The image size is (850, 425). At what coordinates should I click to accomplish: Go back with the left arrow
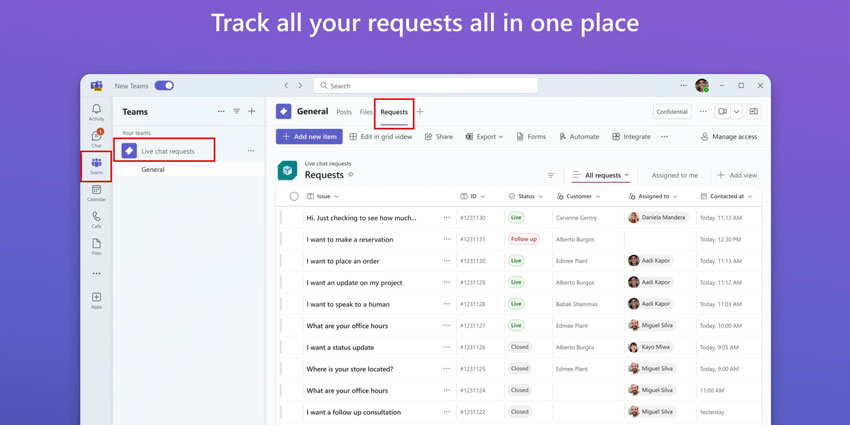(286, 86)
